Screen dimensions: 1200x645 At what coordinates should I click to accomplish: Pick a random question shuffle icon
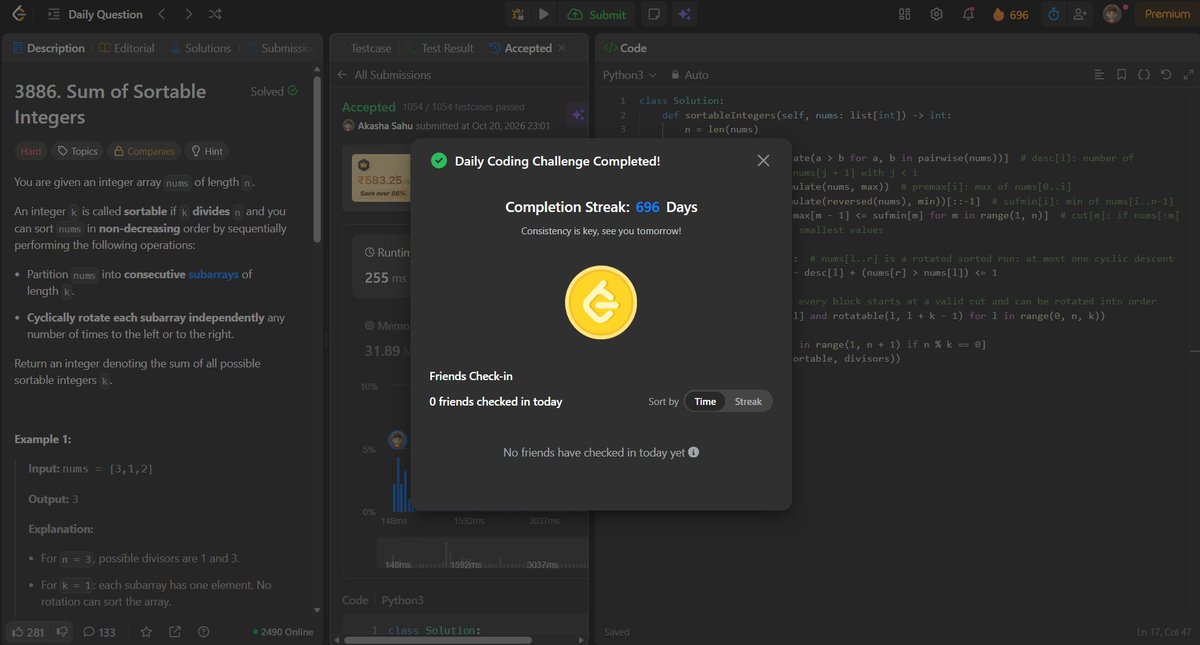(216, 14)
